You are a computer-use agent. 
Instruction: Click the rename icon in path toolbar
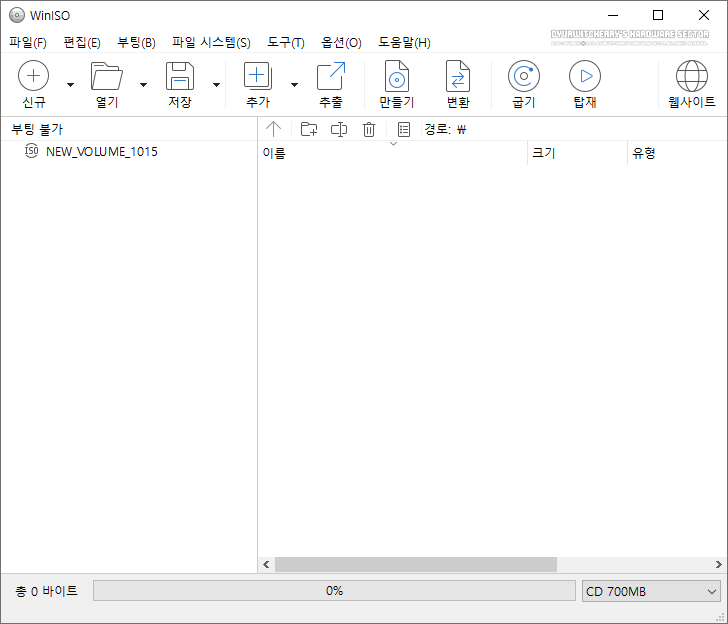click(x=339, y=129)
